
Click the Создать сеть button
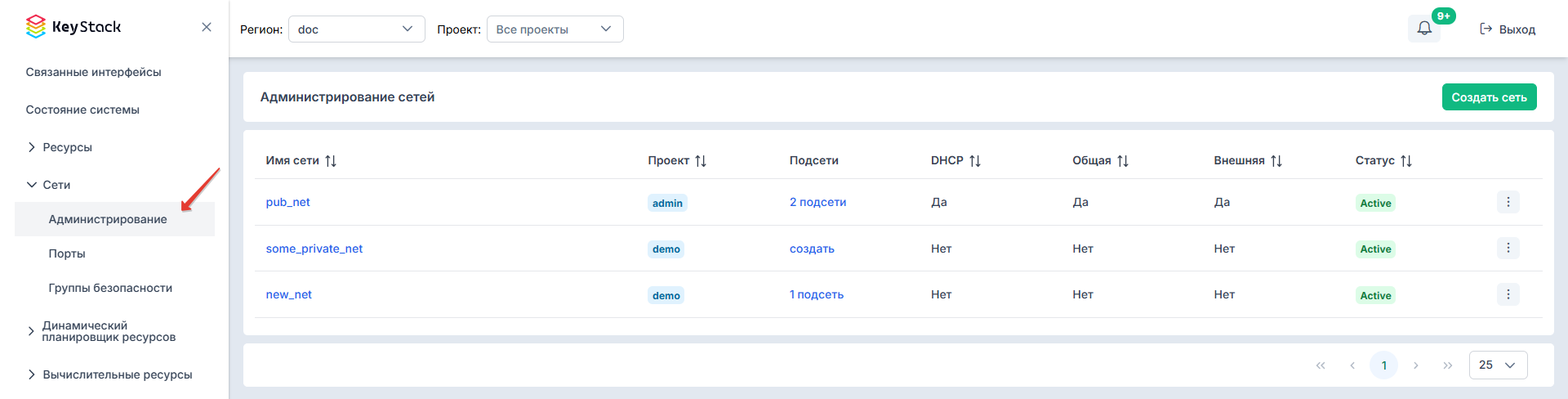1489,96
